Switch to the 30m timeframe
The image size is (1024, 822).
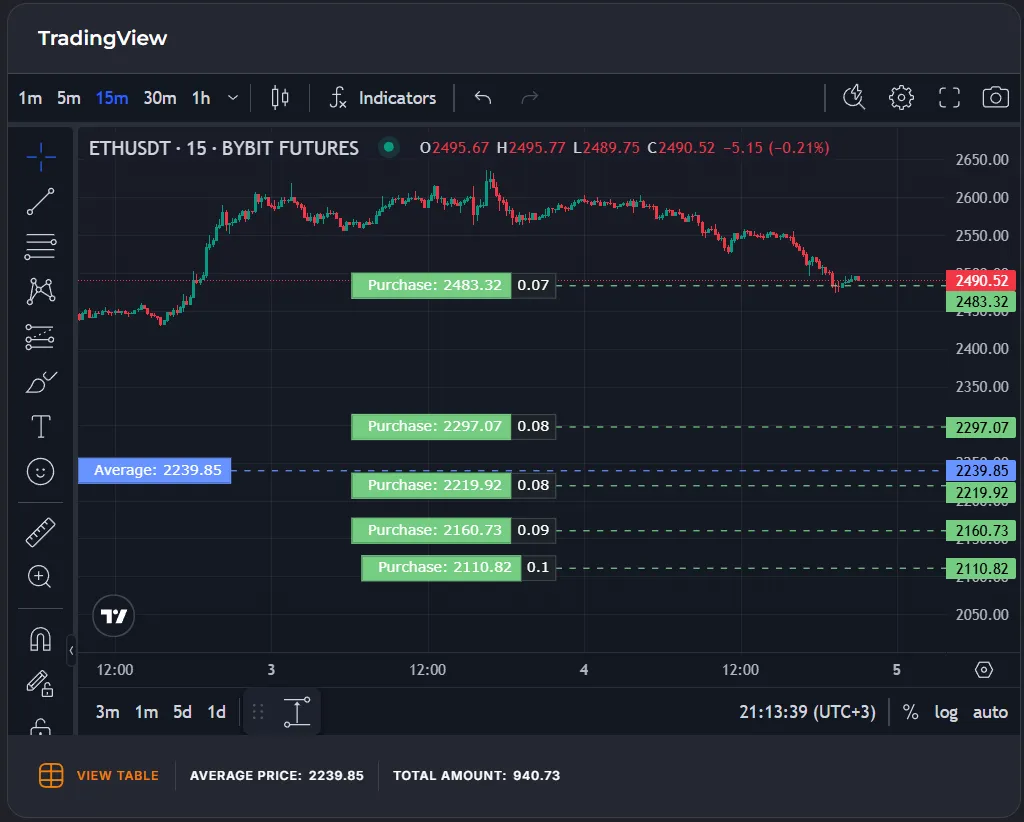160,98
